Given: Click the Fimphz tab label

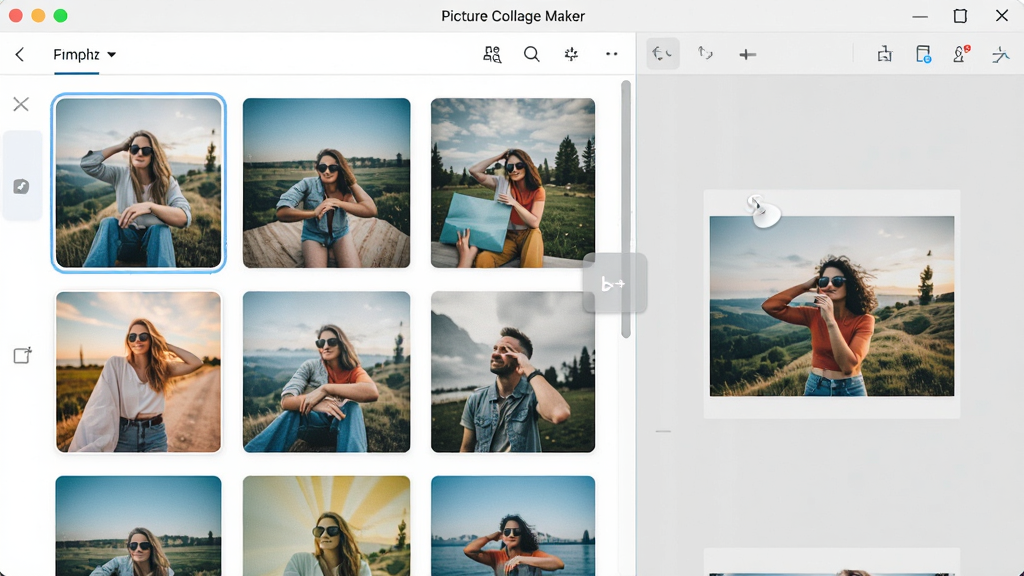Looking at the screenshot, I should click(76, 54).
